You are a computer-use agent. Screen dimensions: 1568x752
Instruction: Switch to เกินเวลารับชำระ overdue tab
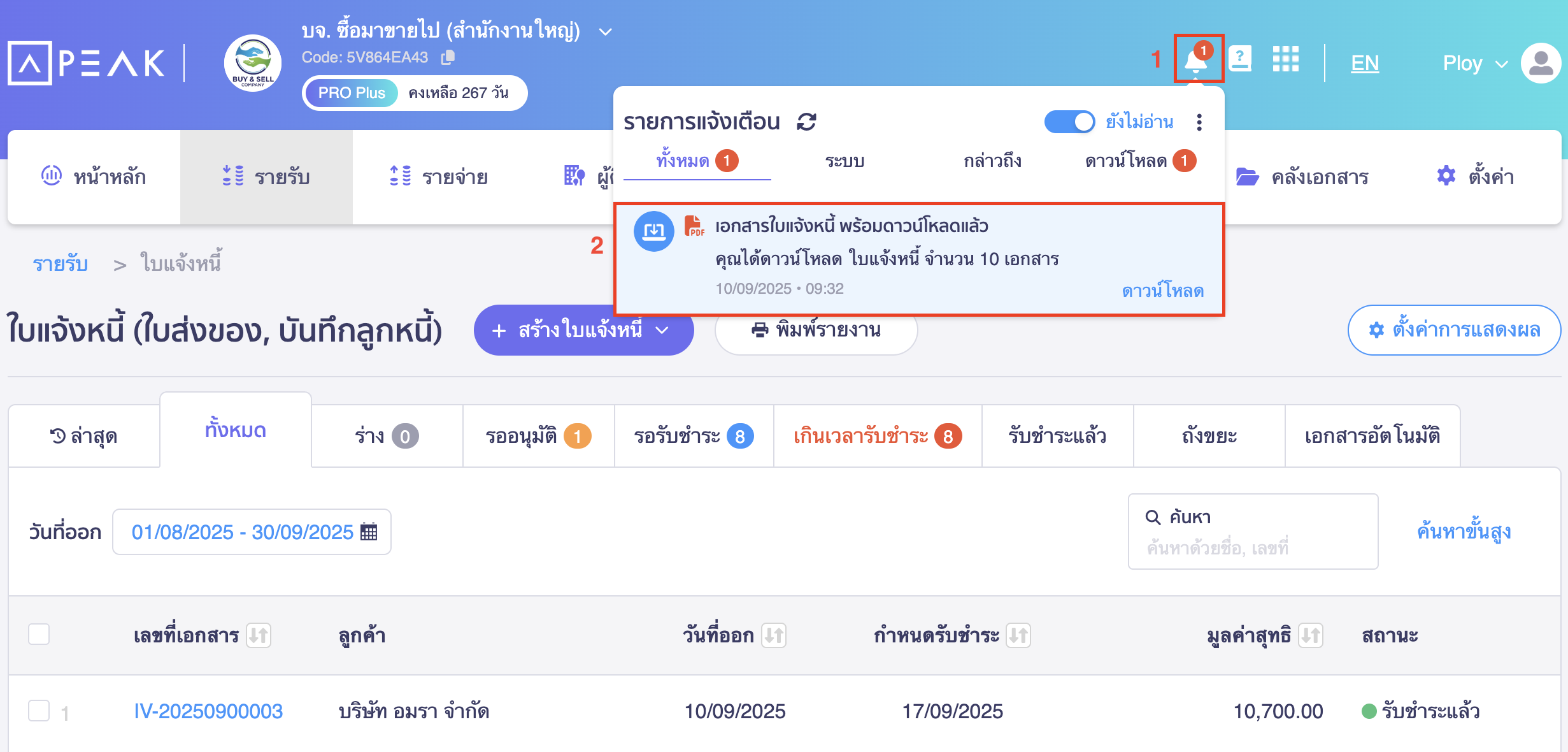(878, 436)
